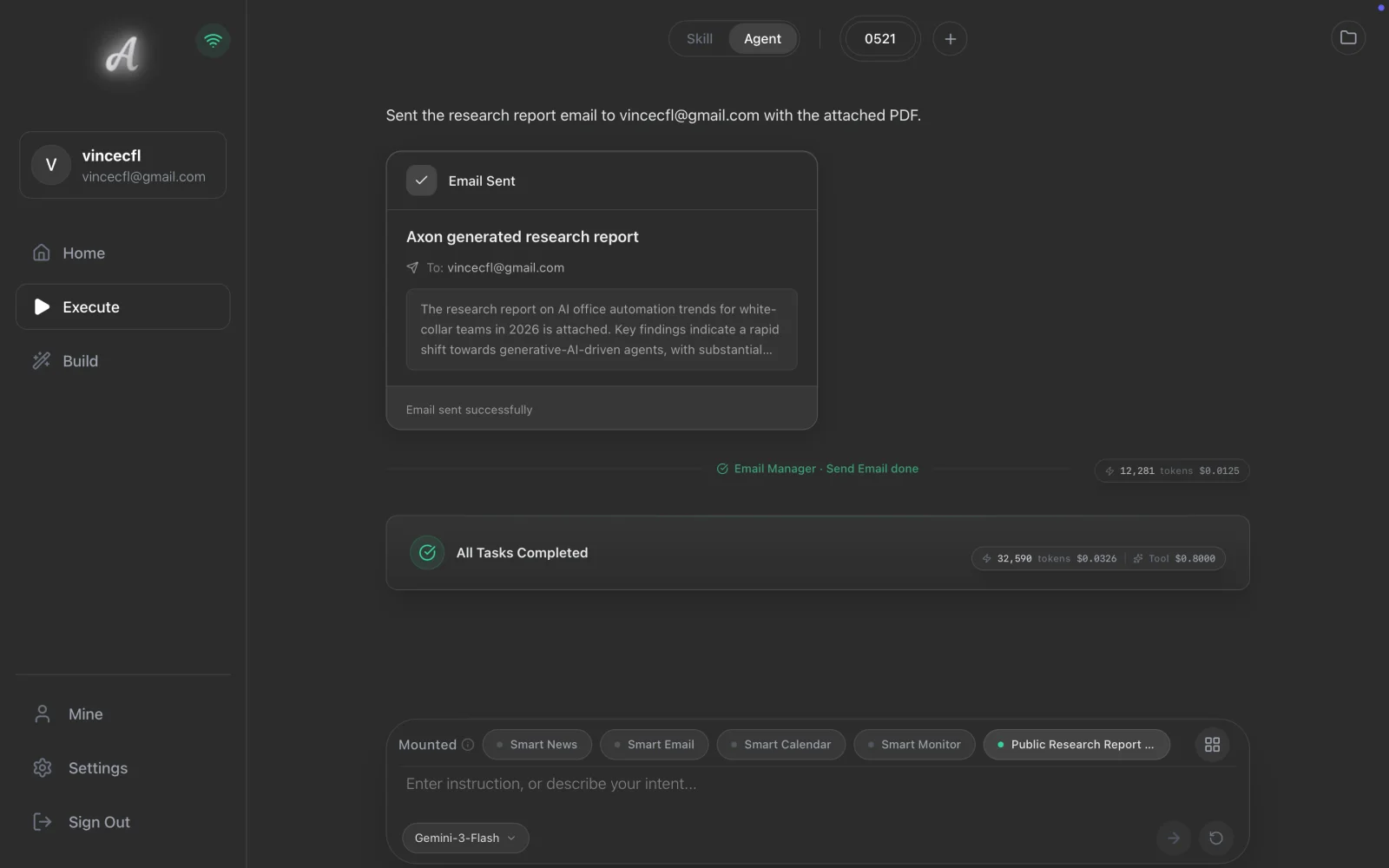Click the Execute play icon
This screenshot has height=868, width=1389.
[x=41, y=306]
